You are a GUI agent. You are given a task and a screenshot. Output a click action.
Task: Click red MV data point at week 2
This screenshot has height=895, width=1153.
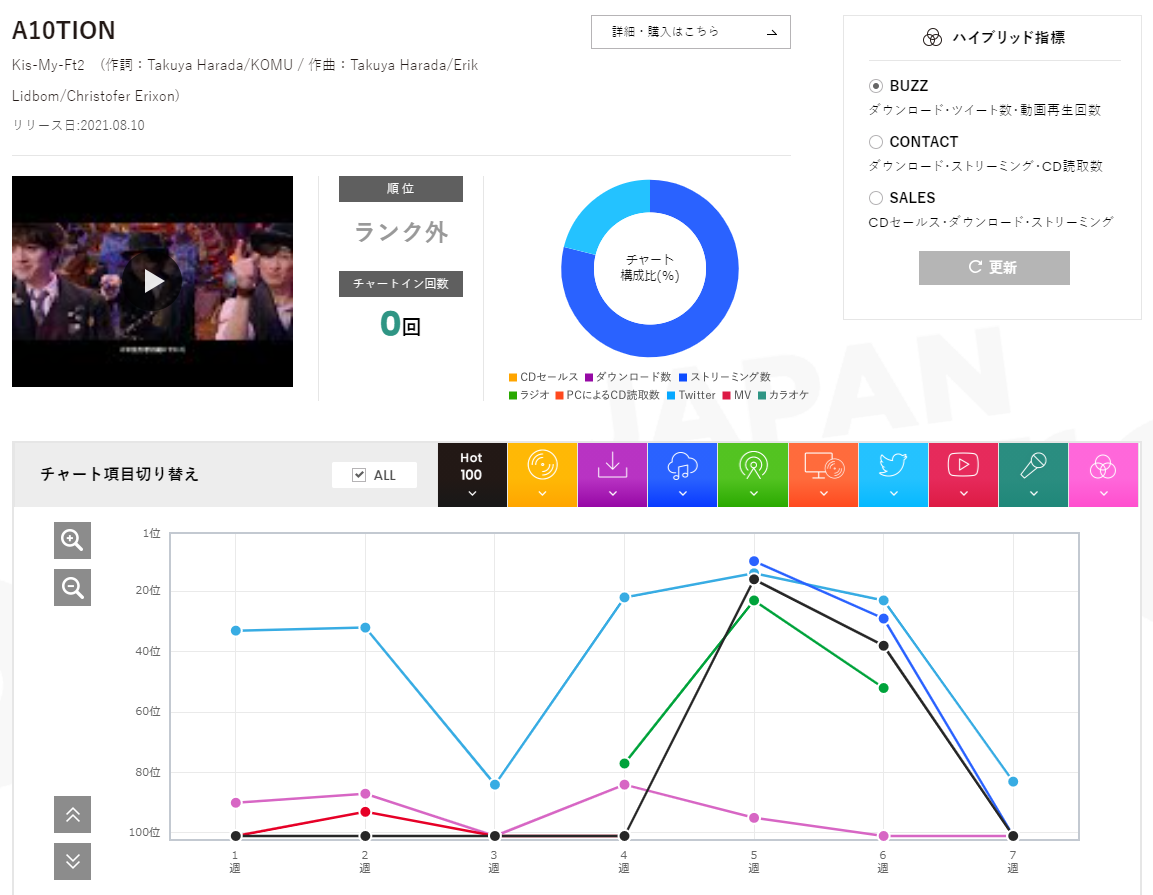(x=365, y=812)
